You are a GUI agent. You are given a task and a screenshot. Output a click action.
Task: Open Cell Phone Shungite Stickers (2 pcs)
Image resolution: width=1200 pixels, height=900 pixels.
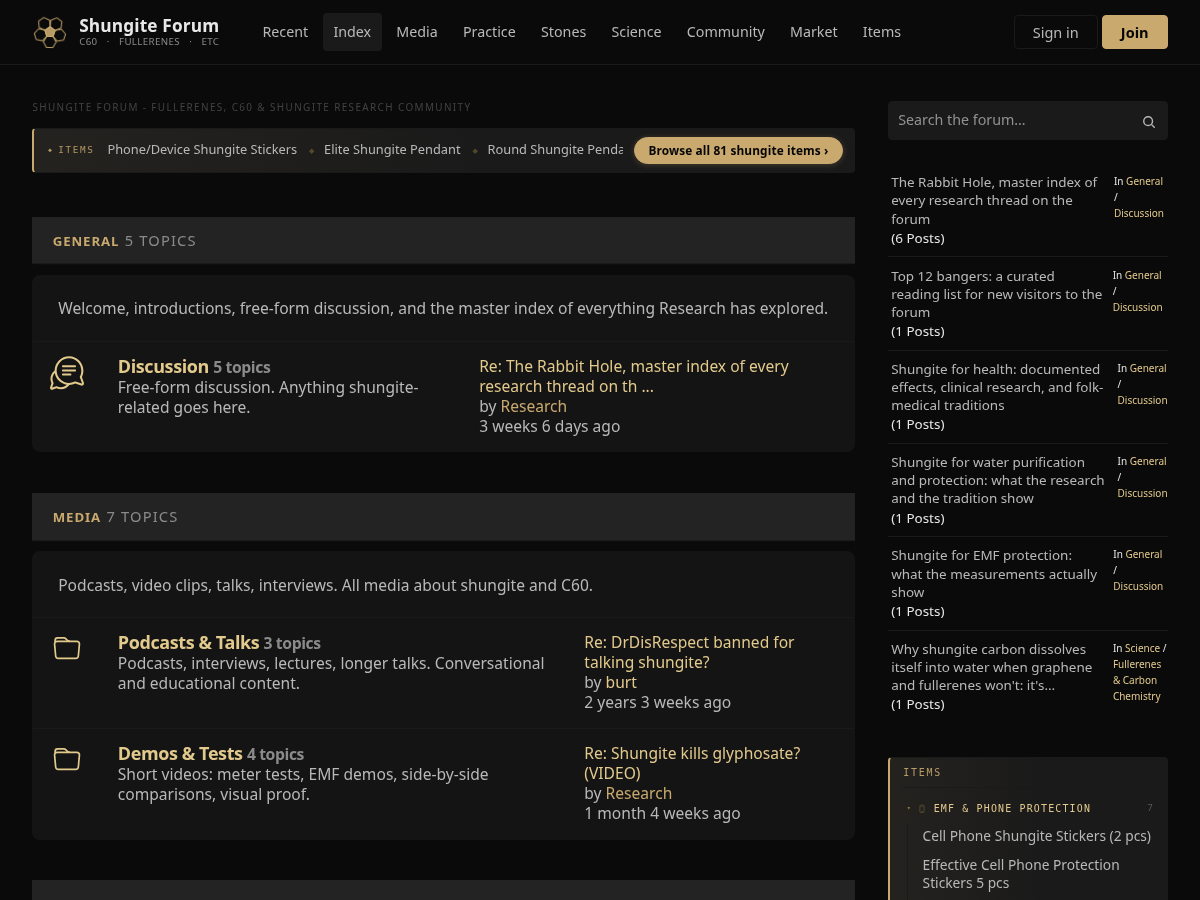point(1036,836)
